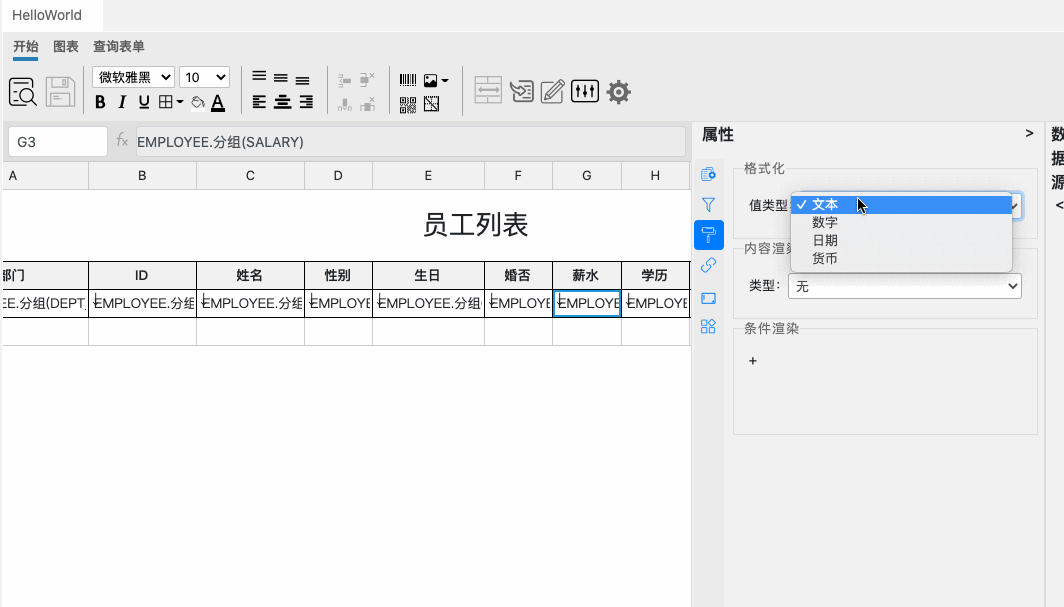Screen dimensions: 1064x607
Task: Select the 生日 header cell
Action: (x=428, y=275)
